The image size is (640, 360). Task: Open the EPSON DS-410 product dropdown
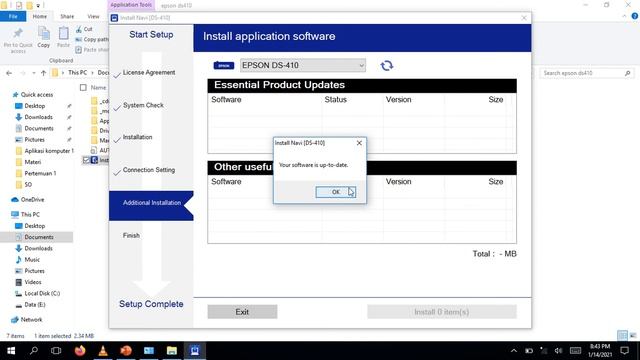pos(303,65)
